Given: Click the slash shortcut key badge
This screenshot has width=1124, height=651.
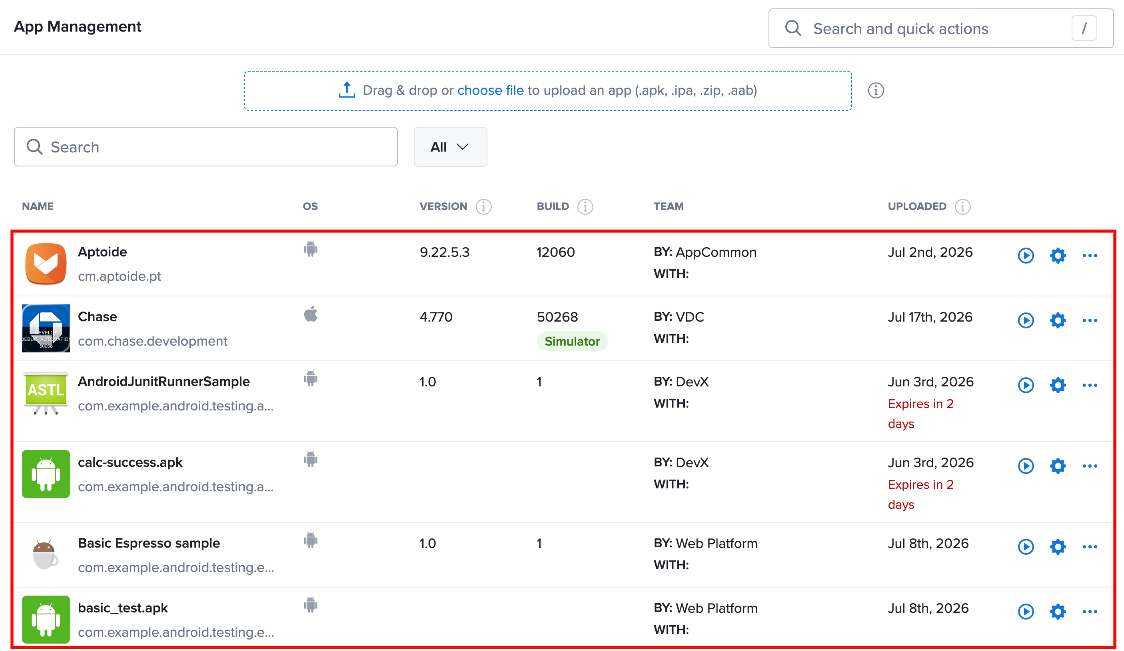Looking at the screenshot, I should 1084,29.
